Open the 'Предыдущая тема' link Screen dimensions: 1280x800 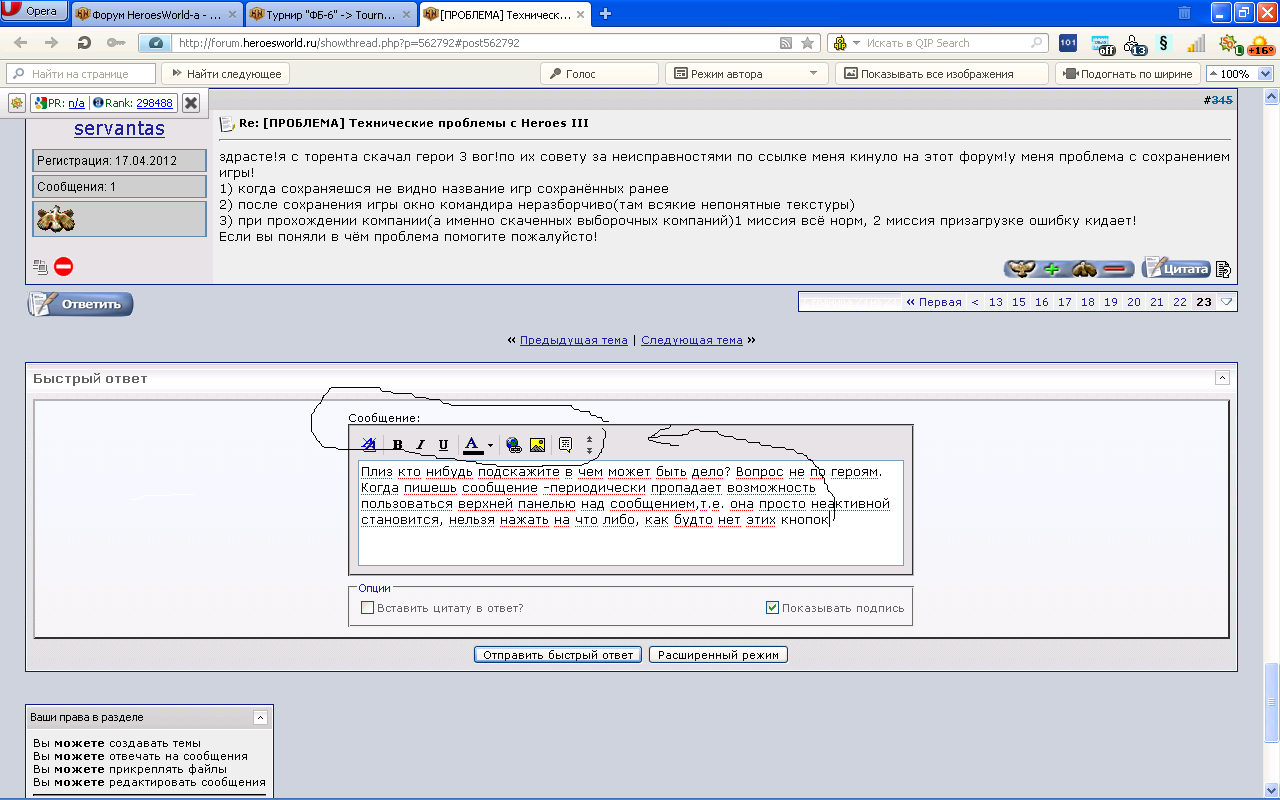(574, 340)
